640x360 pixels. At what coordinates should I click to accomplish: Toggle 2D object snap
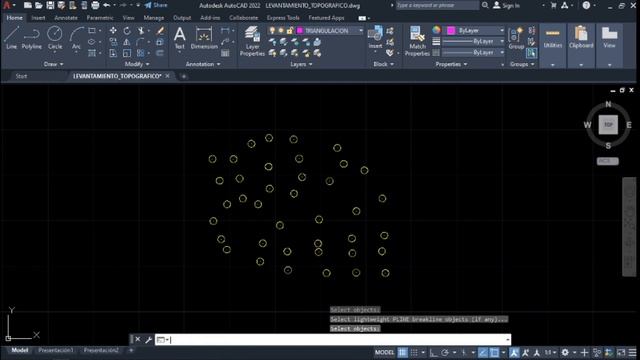pyautogui.click(x=494, y=352)
